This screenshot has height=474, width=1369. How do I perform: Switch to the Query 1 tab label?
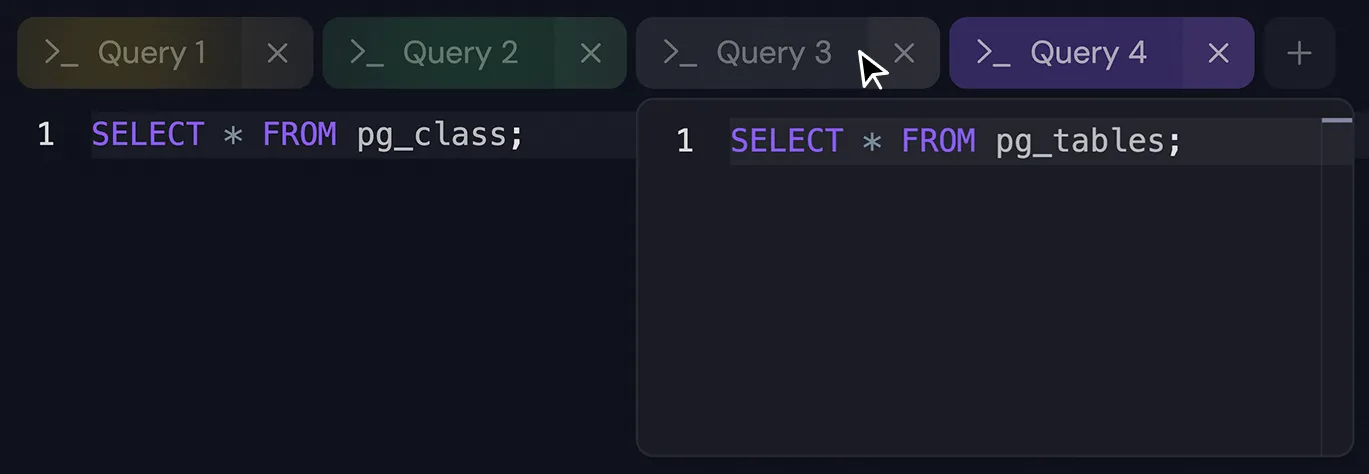(x=151, y=54)
